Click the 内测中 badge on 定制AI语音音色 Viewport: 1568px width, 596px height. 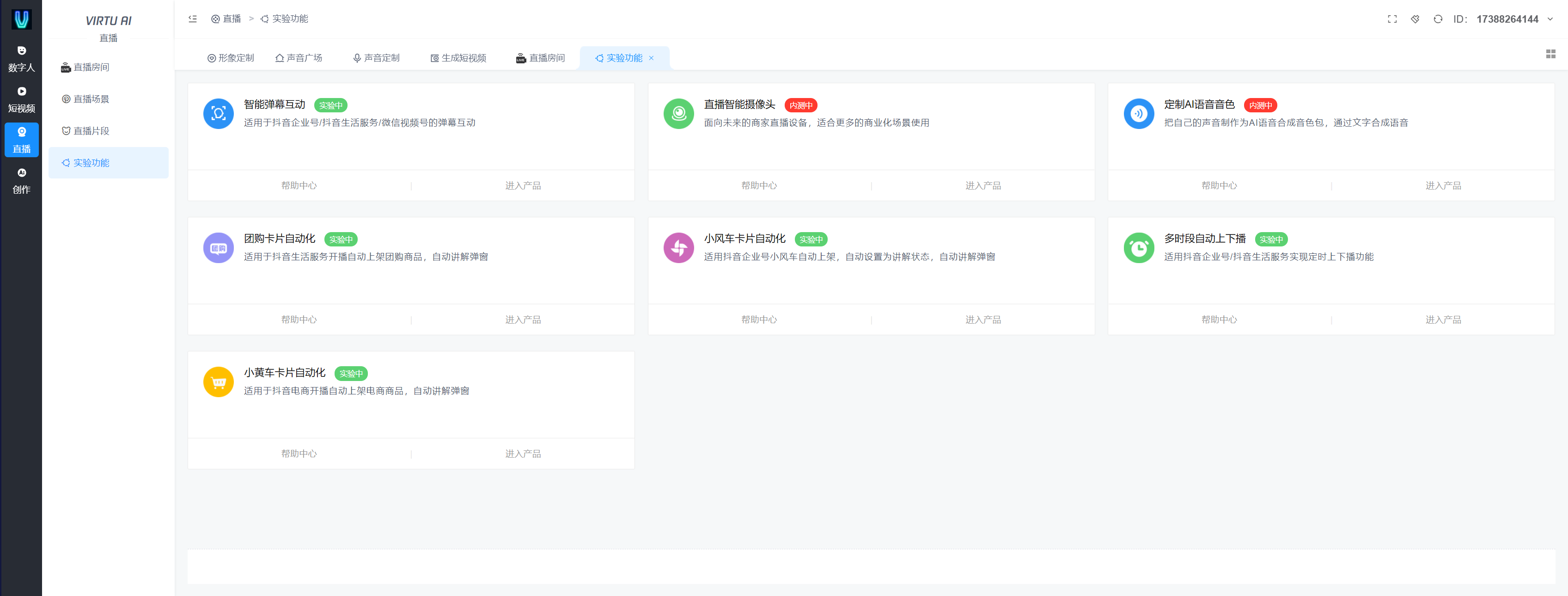(x=1261, y=105)
